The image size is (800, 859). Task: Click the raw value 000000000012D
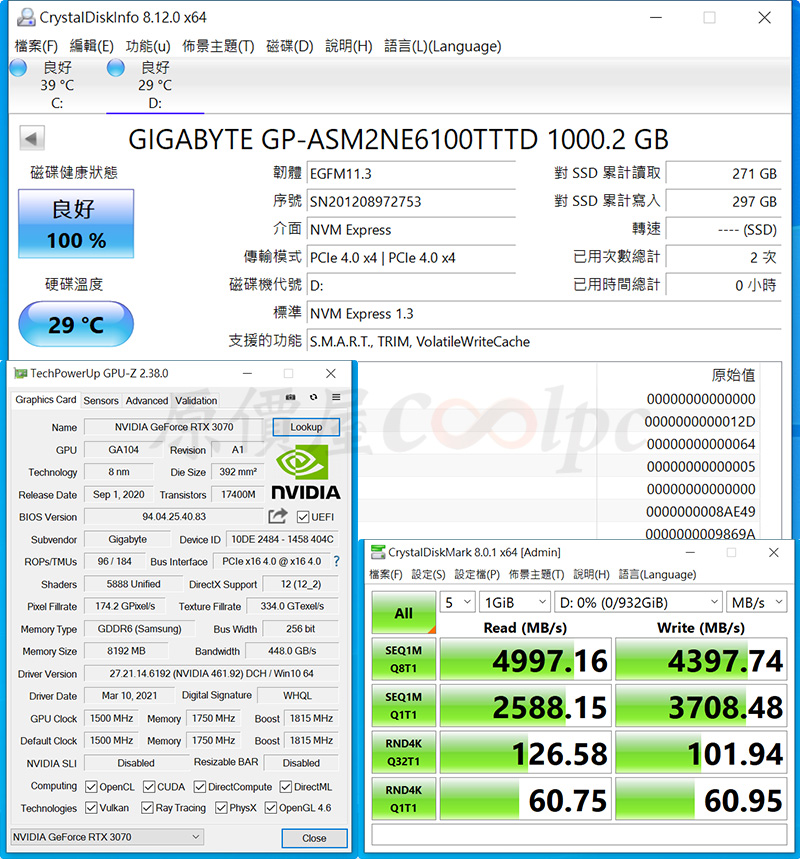point(700,421)
